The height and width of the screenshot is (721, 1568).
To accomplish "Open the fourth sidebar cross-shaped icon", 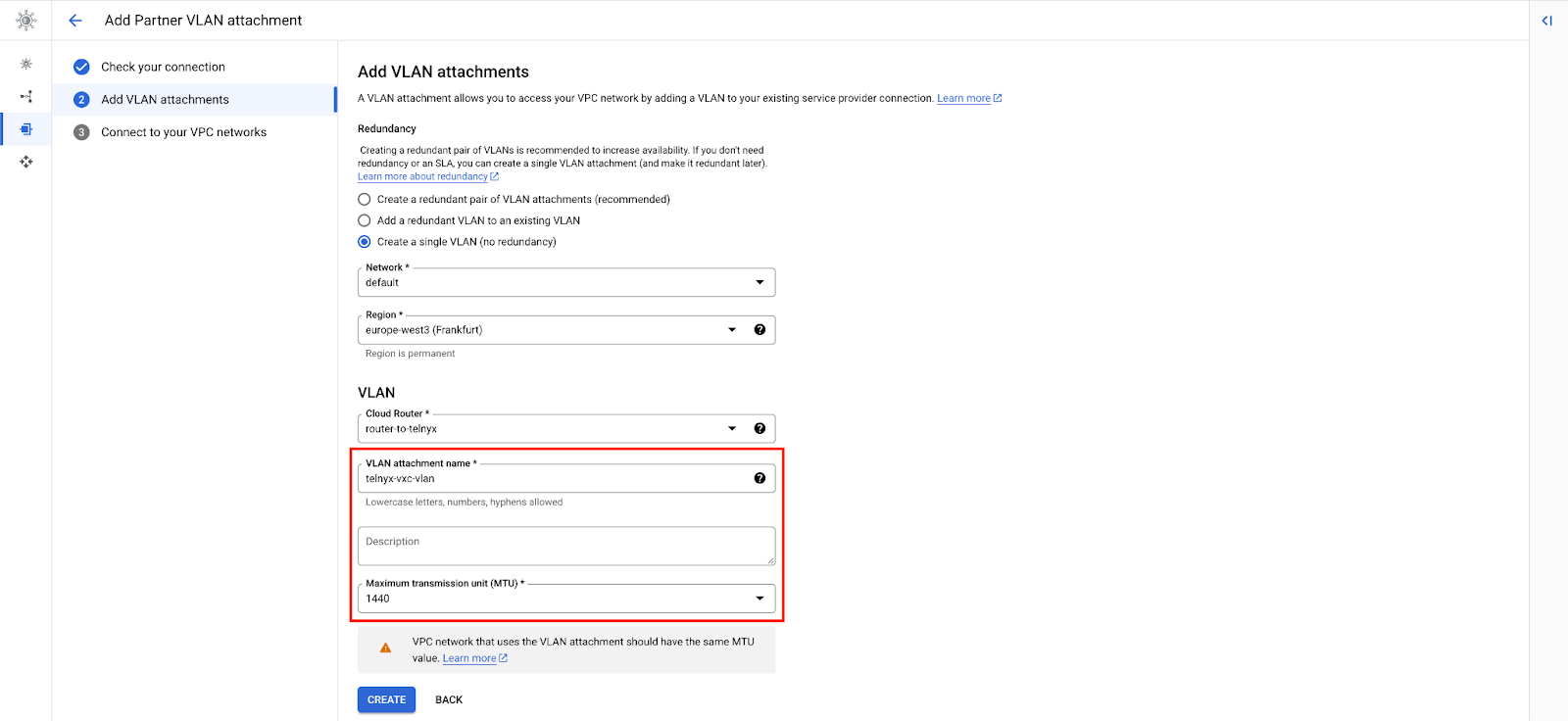I will [x=26, y=162].
